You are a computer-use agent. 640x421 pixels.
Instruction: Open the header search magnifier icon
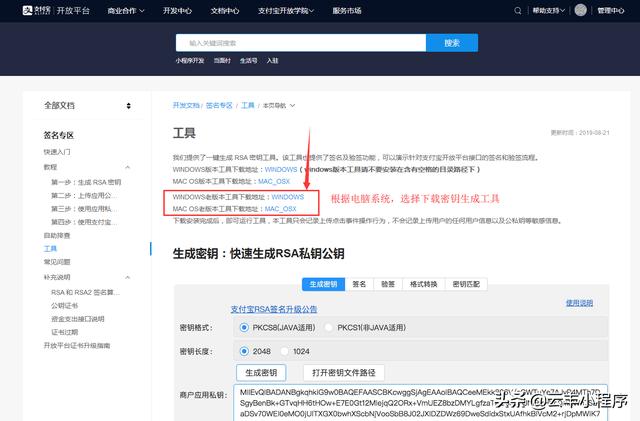pos(518,11)
